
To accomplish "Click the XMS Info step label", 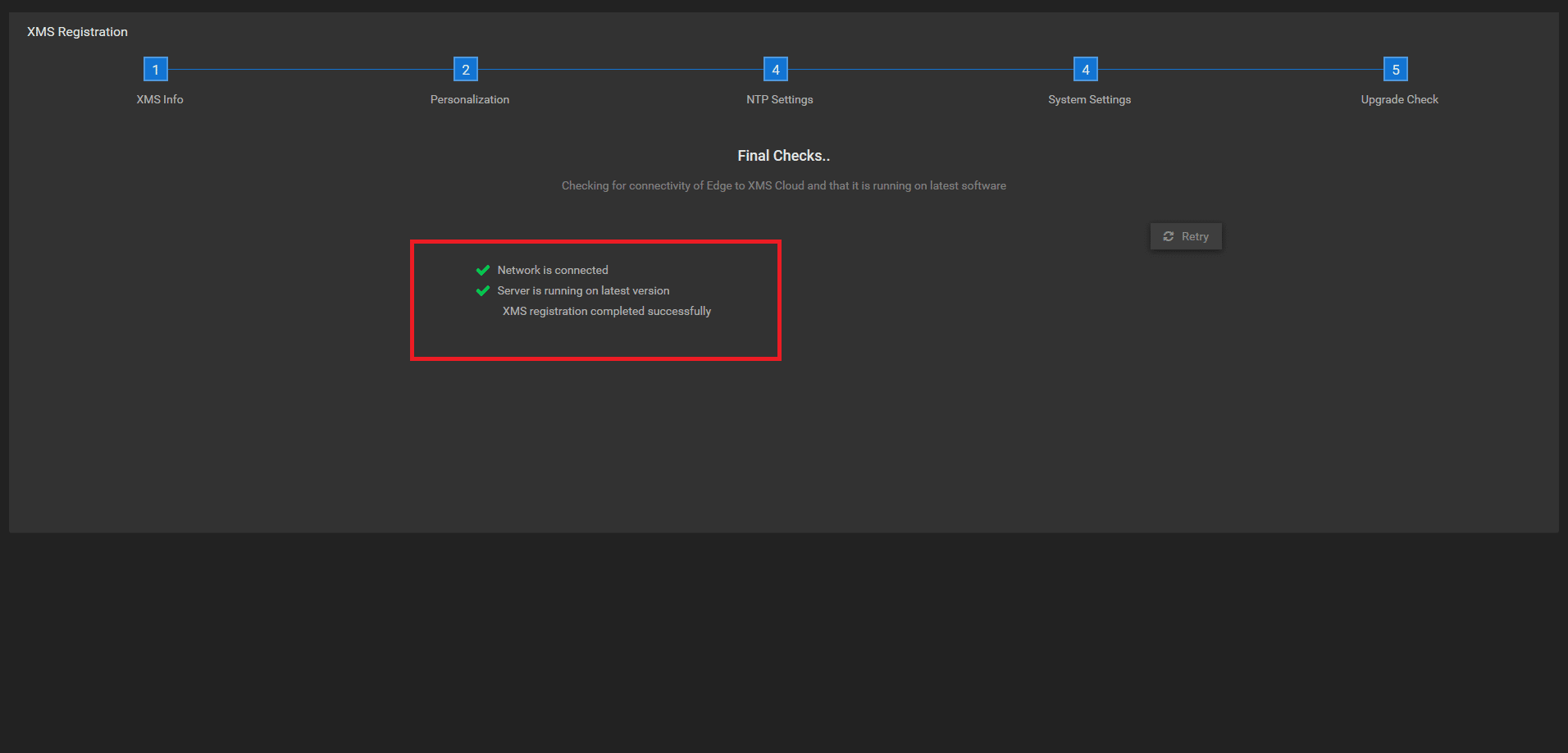I will 160,99.
